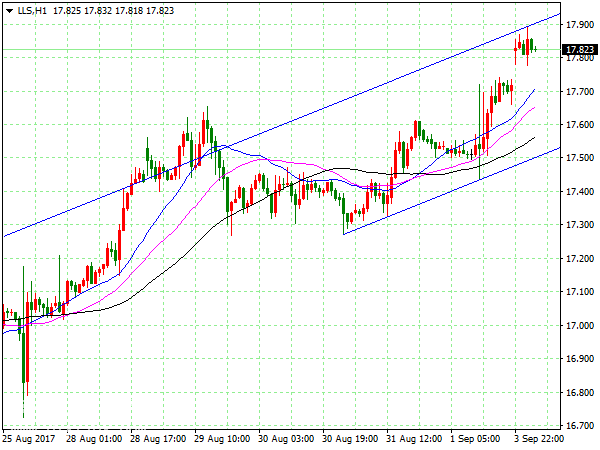Click the 17.900 price axis label

(580, 25)
